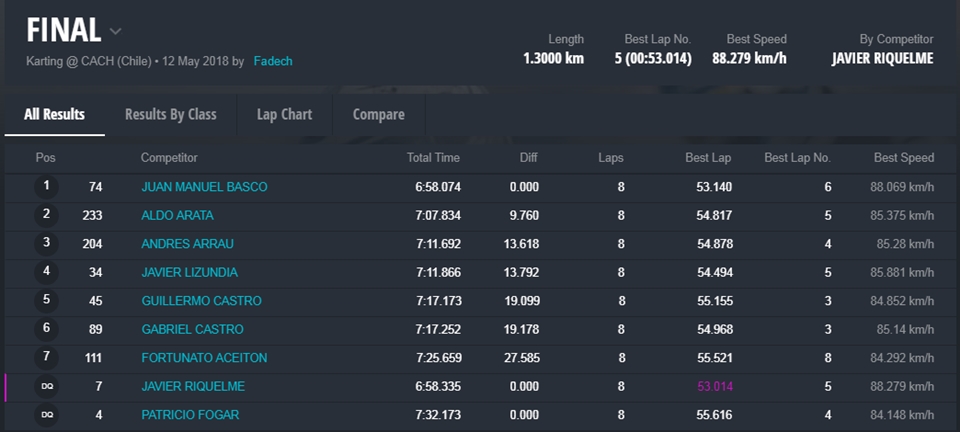The width and height of the screenshot is (960, 432).
Task: Open competitor Juan Manuel Basco
Action: (204, 187)
